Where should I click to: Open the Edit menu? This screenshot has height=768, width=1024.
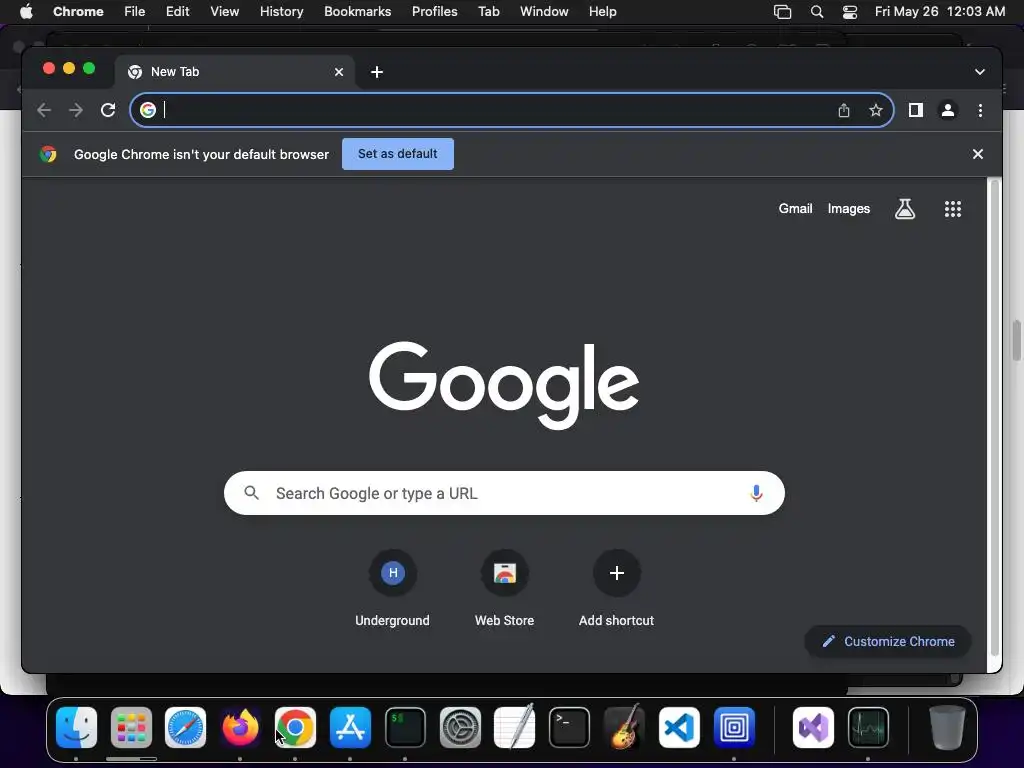178,12
